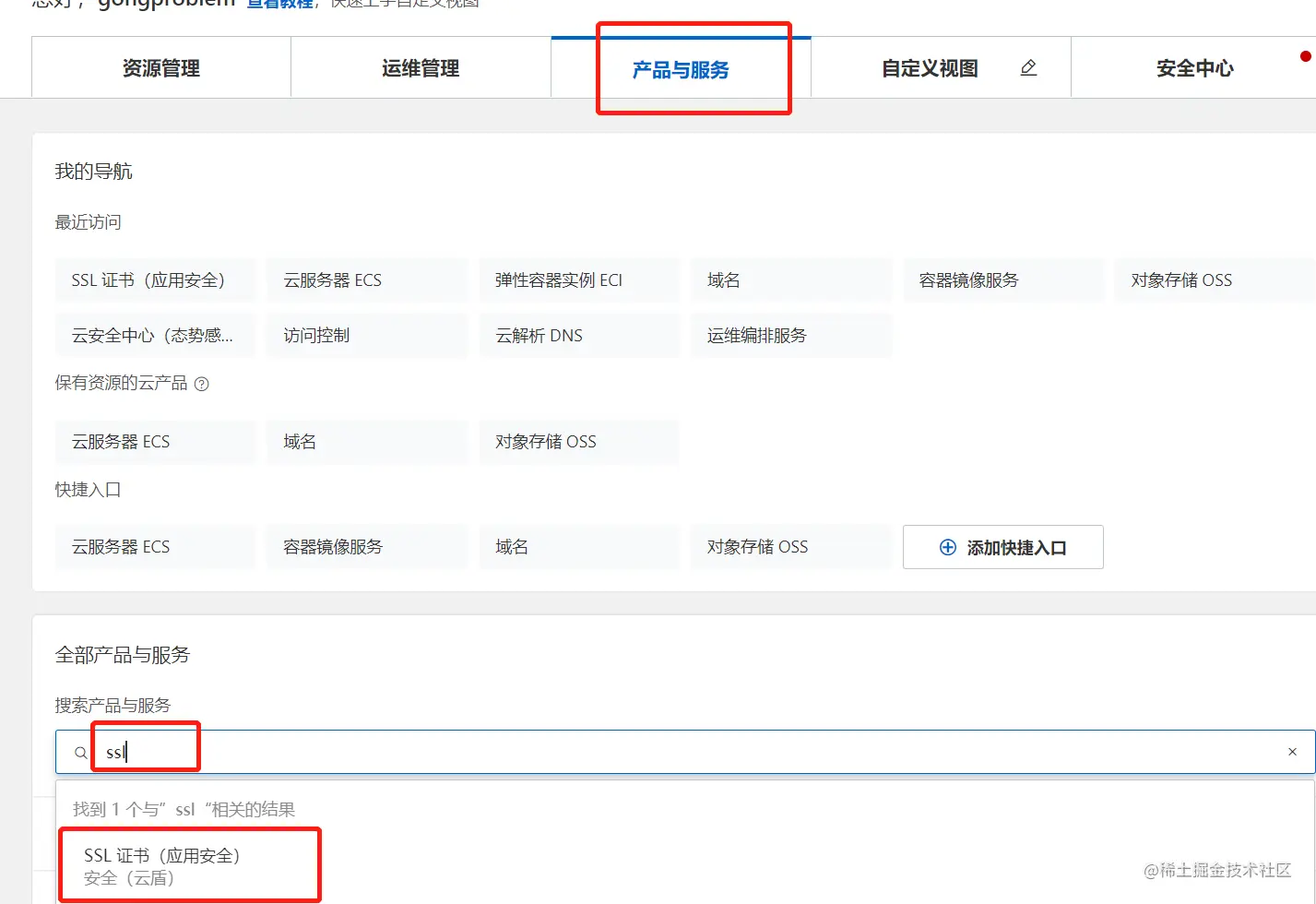This screenshot has width=1316, height=904.
Task: Open 域名 under 快捷入口
Action: [579, 547]
